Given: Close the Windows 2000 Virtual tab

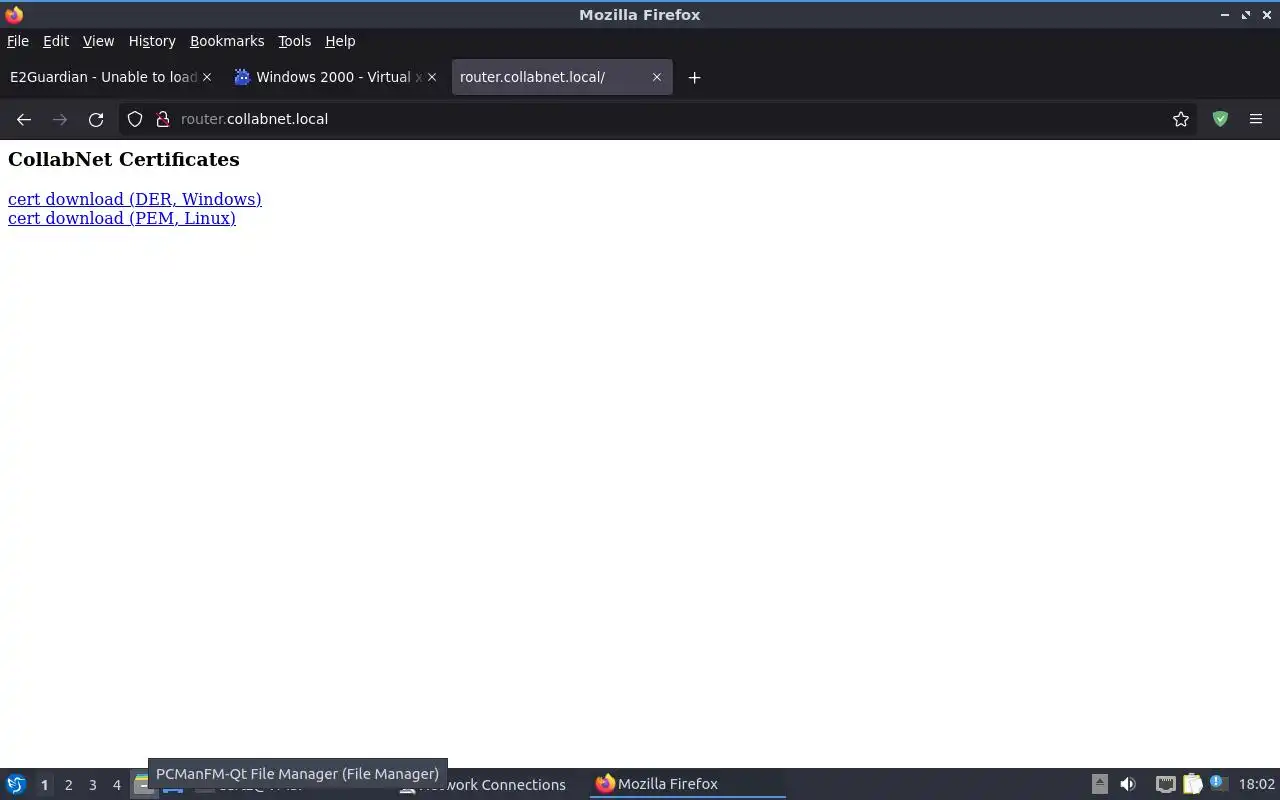Looking at the screenshot, I should (x=432, y=77).
